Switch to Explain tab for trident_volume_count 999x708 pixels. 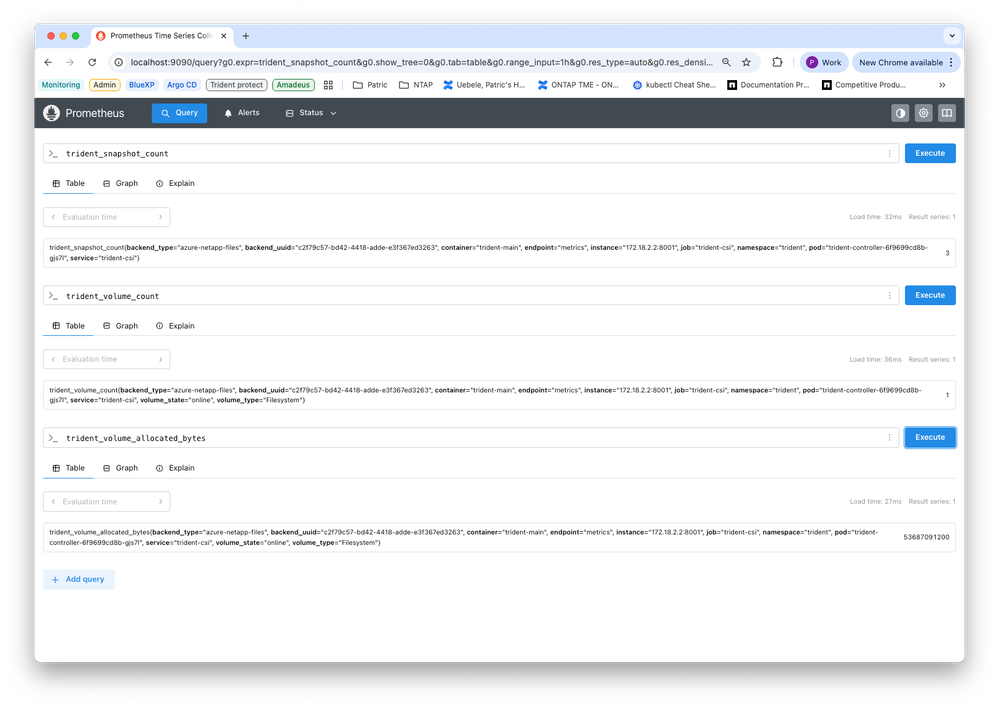pyautogui.click(x=175, y=326)
